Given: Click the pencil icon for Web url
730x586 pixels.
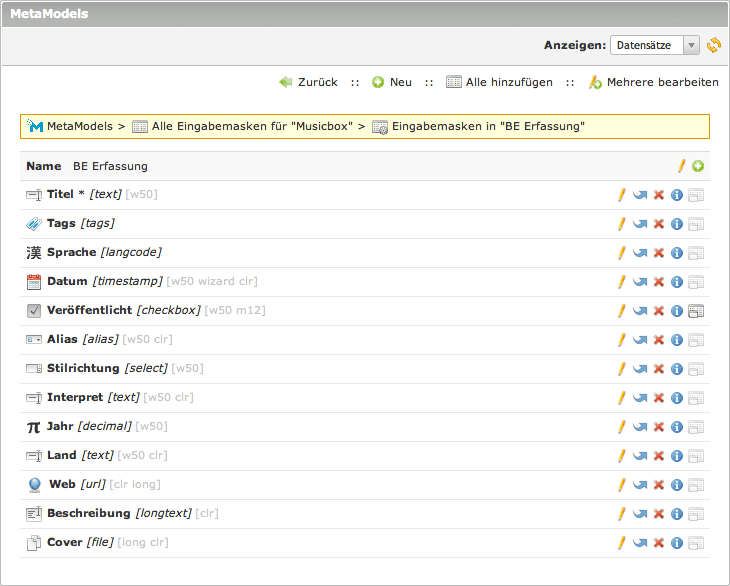Looking at the screenshot, I should tap(622, 485).
